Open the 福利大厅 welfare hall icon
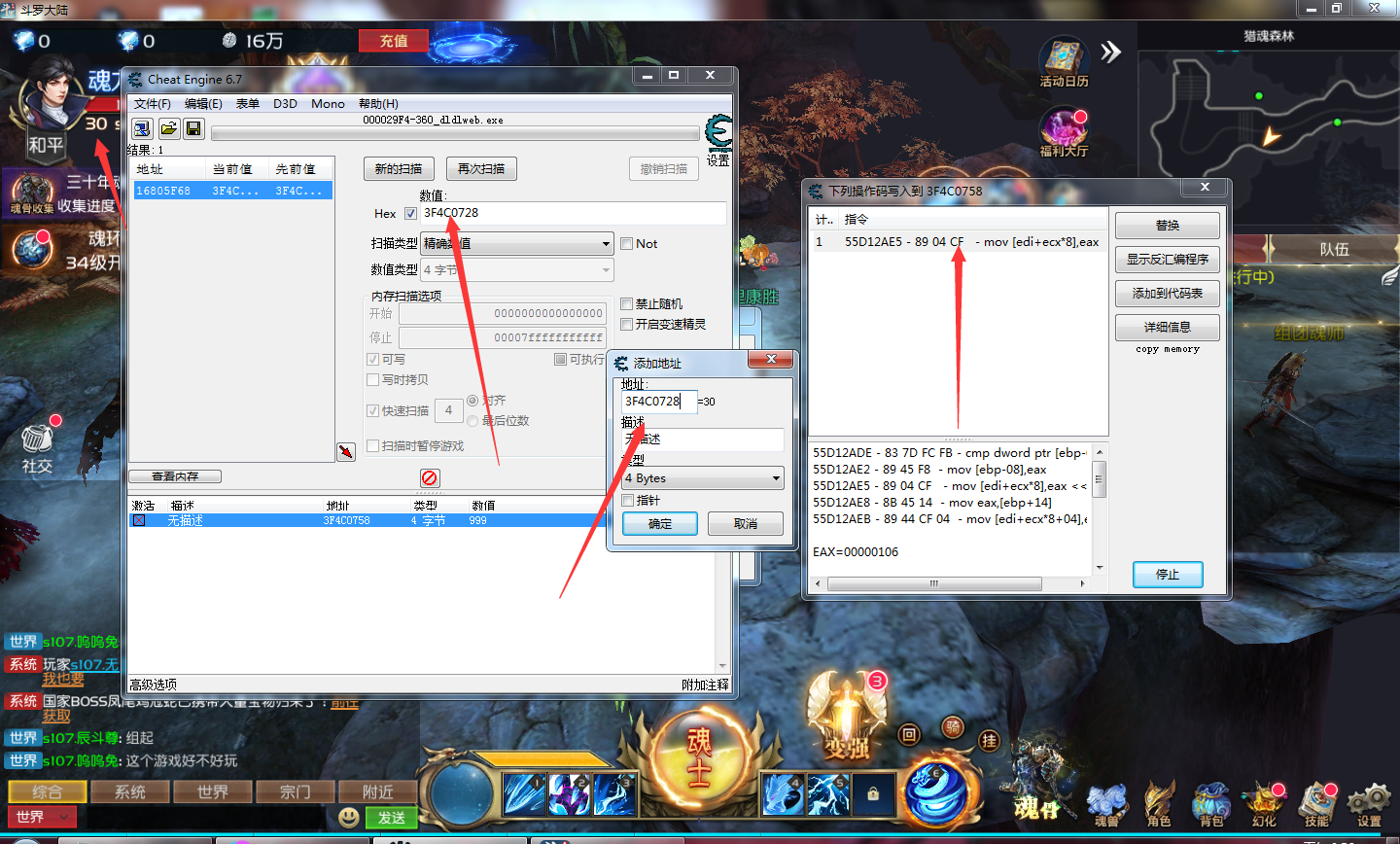The image size is (1400, 844). click(x=1065, y=132)
